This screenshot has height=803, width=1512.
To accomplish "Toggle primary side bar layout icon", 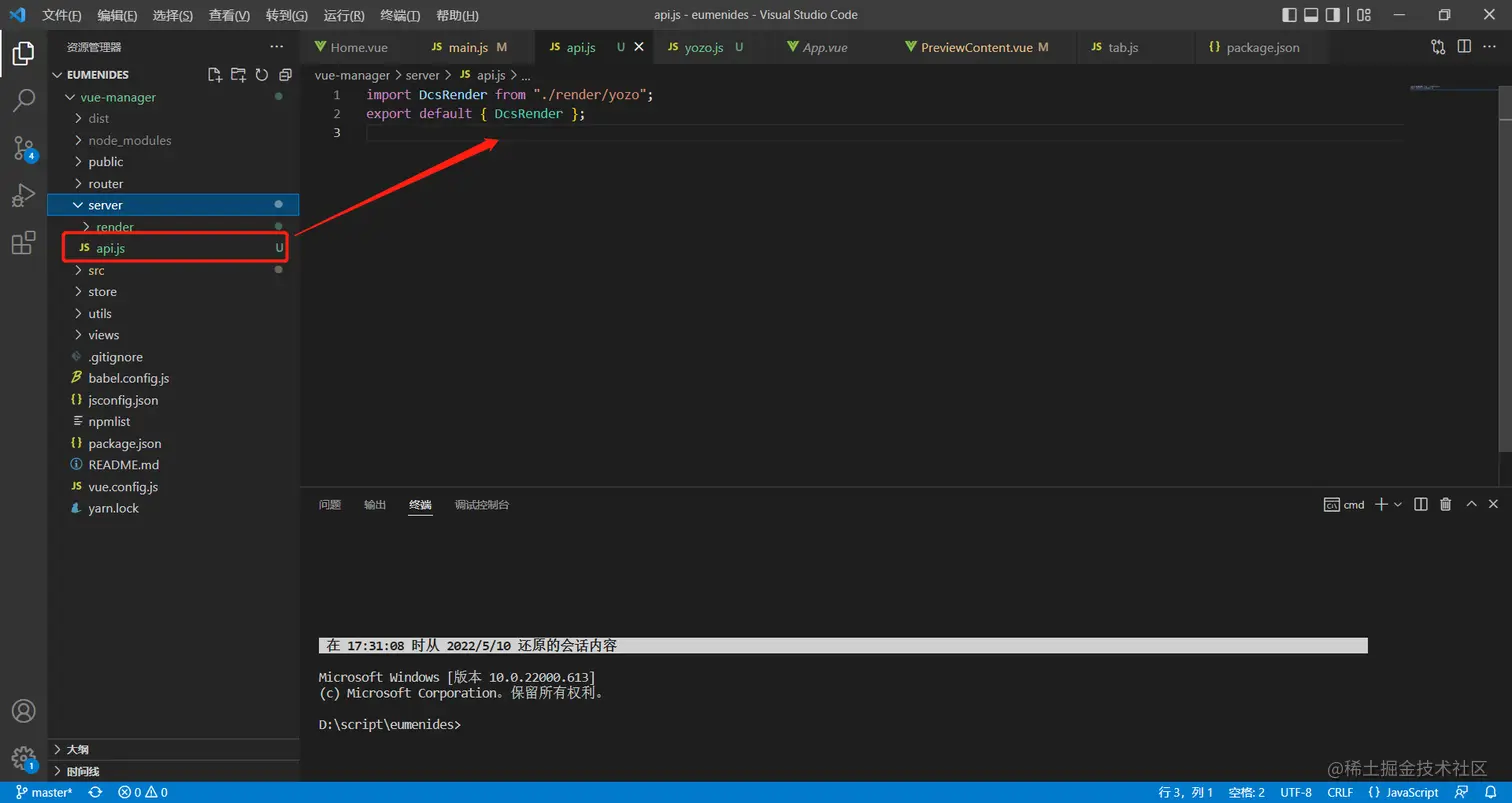I will click(x=1289, y=15).
